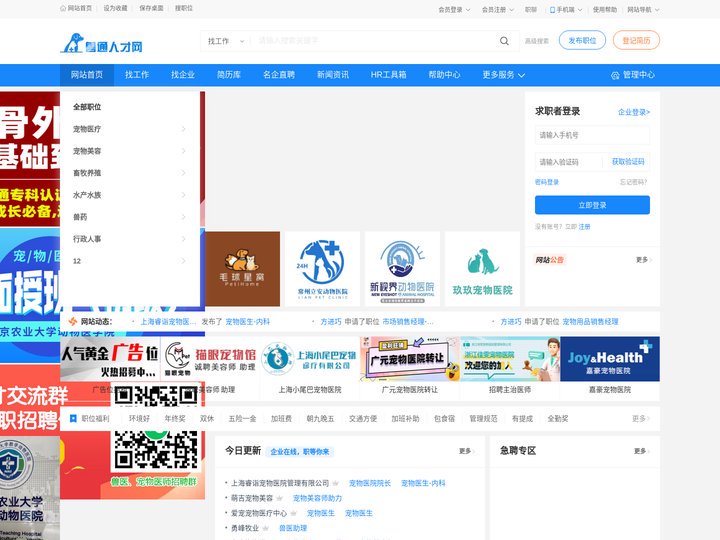The image size is (720, 540).
Task: Open the 宠物美容师助力 job link
Action: [x=317, y=498]
